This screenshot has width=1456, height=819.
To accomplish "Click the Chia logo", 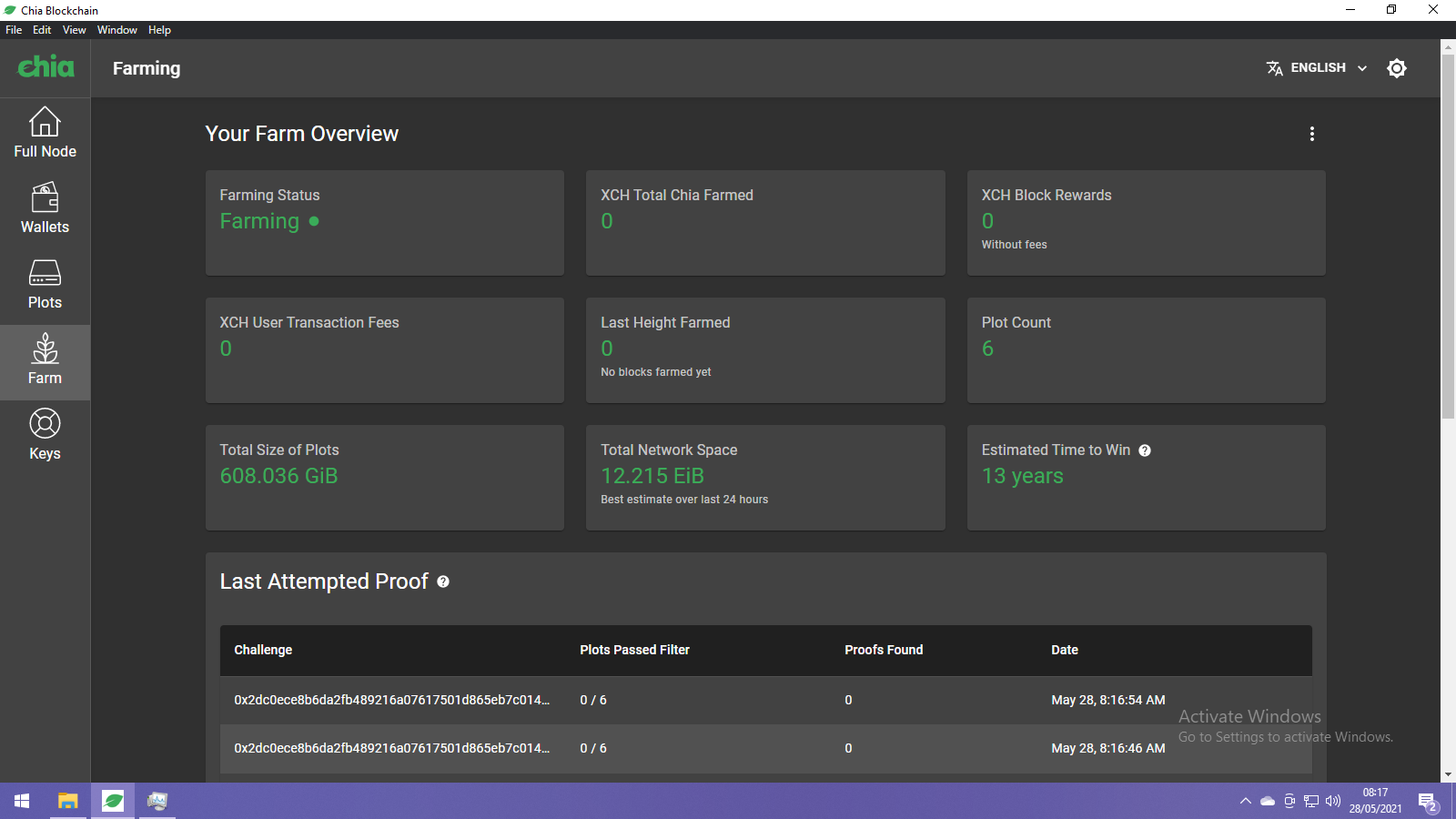I will (x=45, y=66).
